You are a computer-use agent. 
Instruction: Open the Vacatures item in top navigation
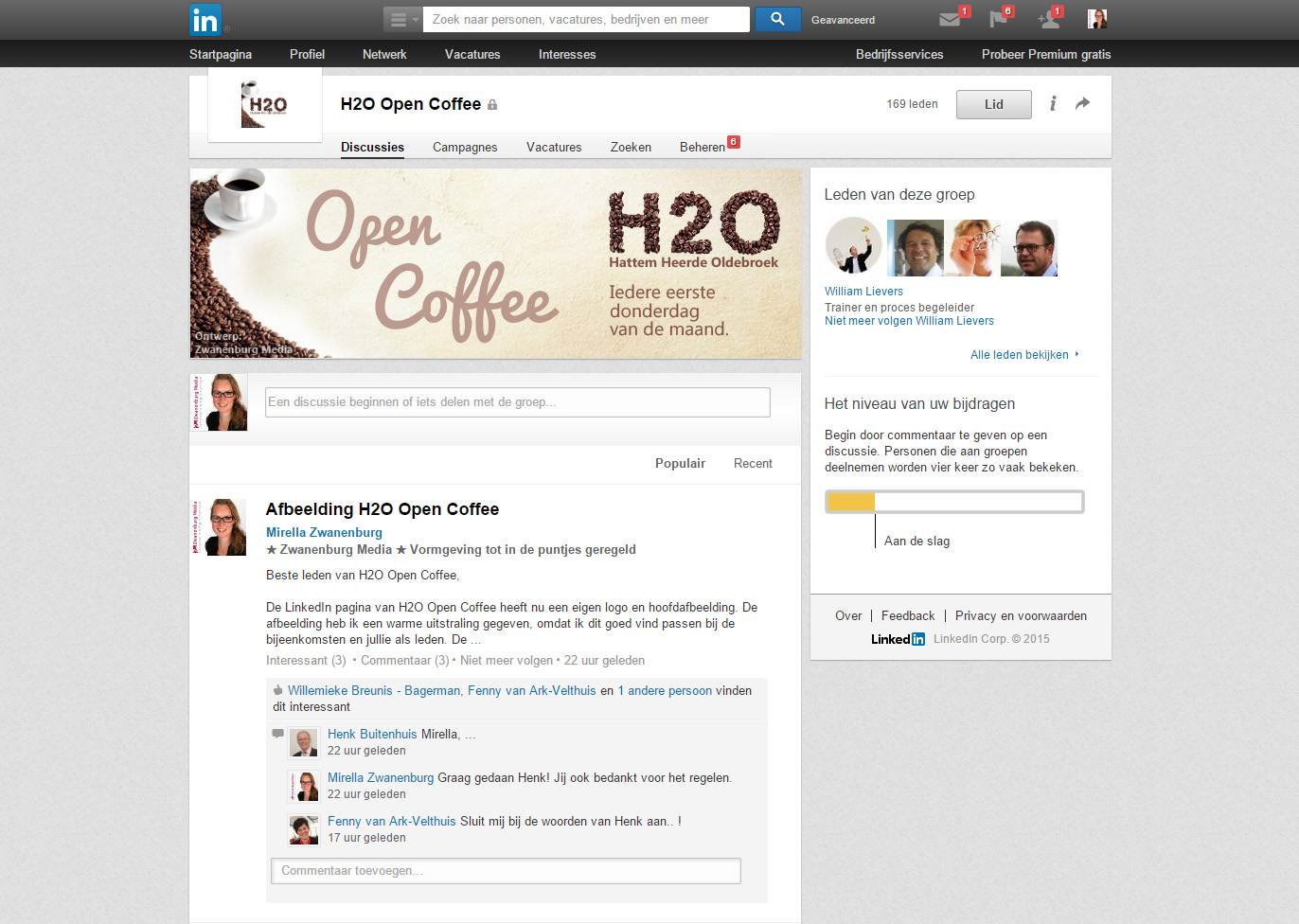pos(472,54)
